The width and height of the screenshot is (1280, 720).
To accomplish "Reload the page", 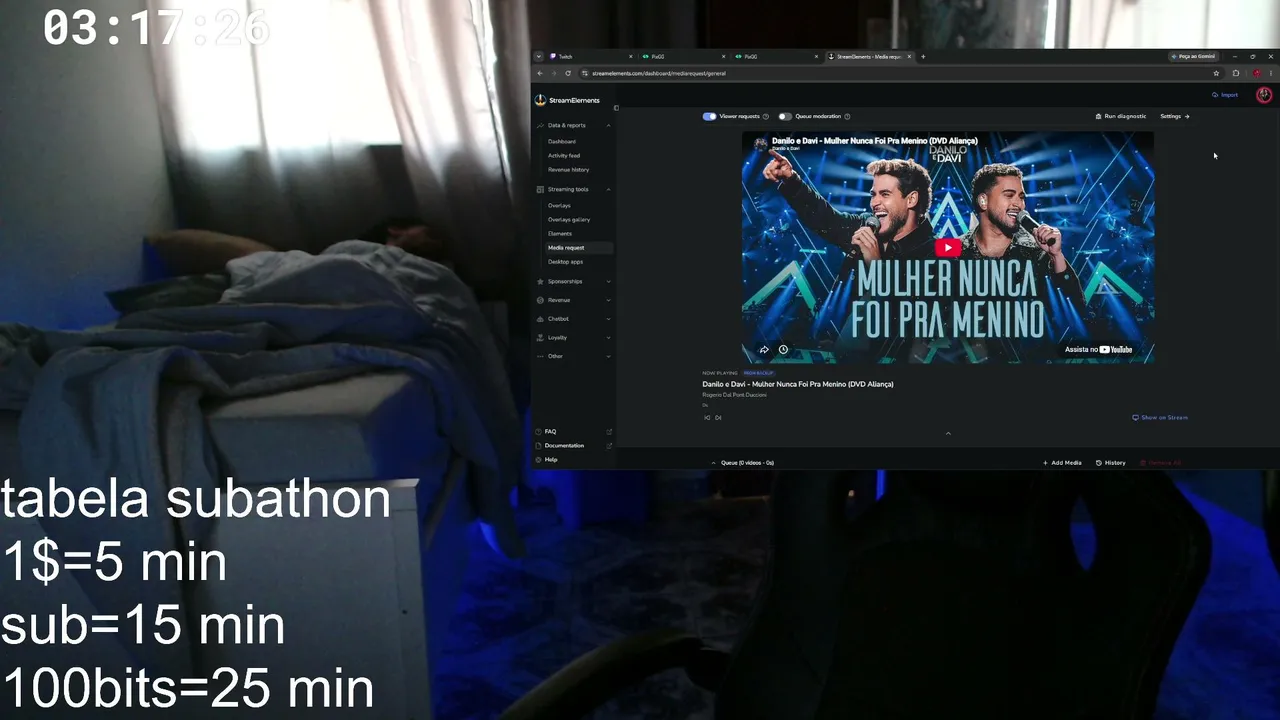I will pyautogui.click(x=568, y=73).
